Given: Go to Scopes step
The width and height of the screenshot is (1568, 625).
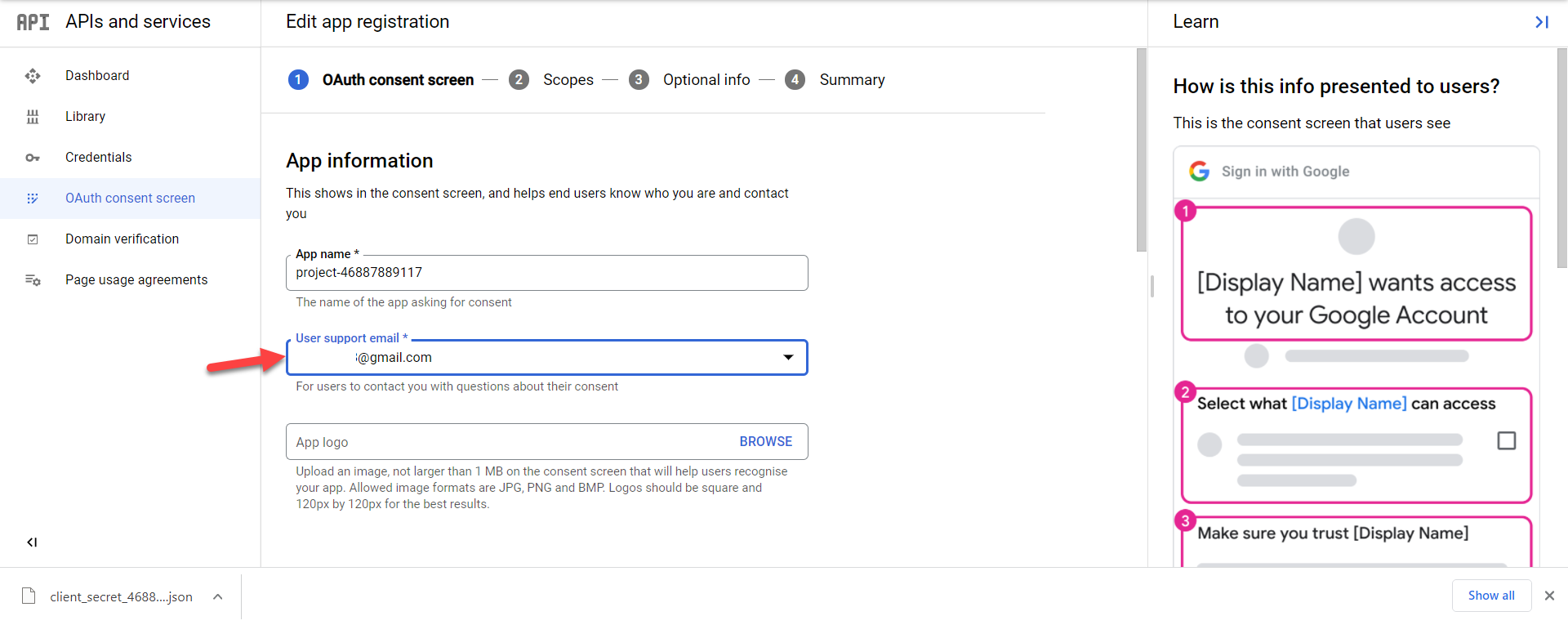Looking at the screenshot, I should pyautogui.click(x=568, y=80).
